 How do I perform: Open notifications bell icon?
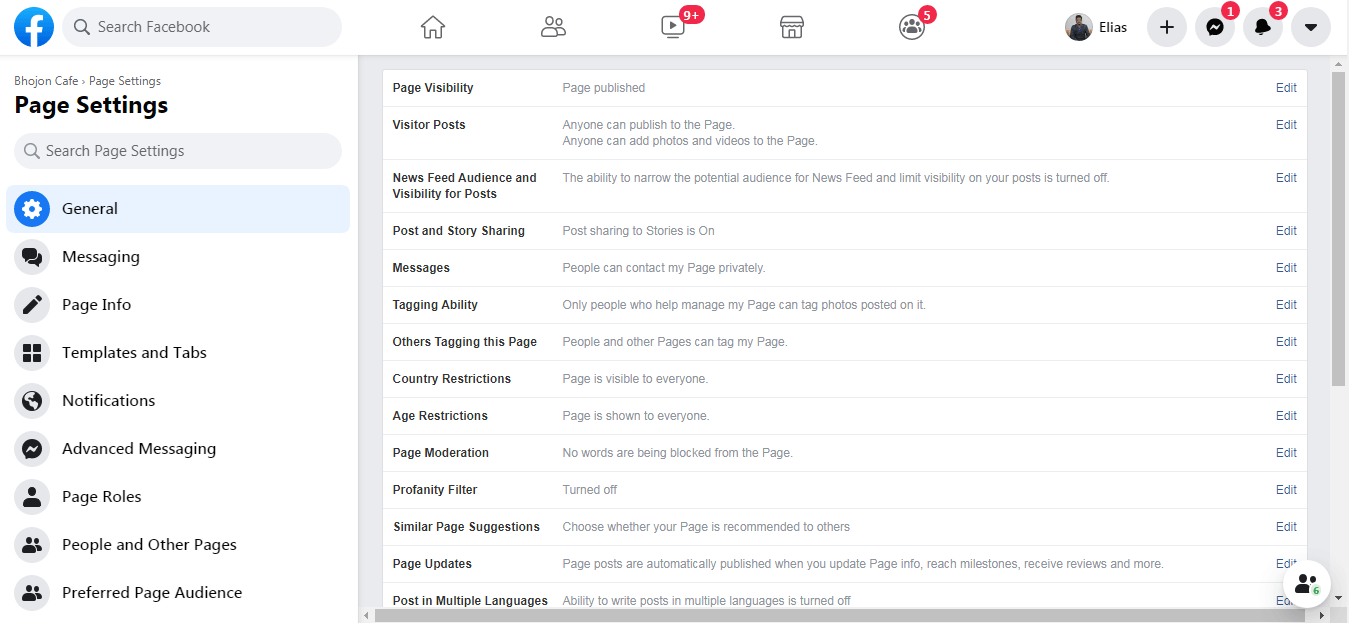(1263, 27)
